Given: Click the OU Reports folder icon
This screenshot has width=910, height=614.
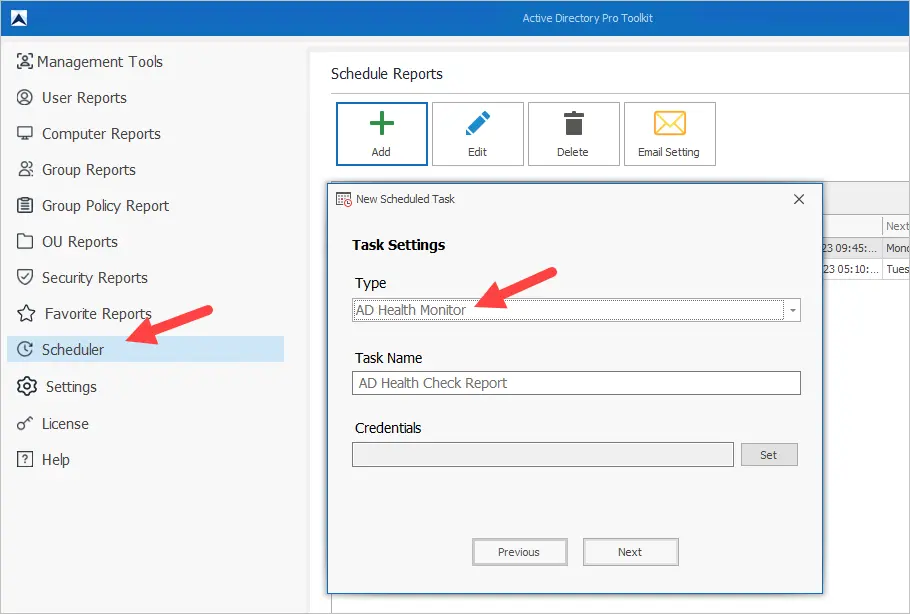Looking at the screenshot, I should click(x=24, y=241).
